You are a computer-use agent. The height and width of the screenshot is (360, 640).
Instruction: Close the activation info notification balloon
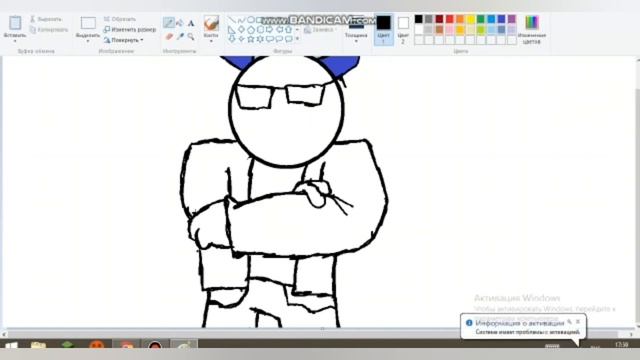tap(578, 322)
